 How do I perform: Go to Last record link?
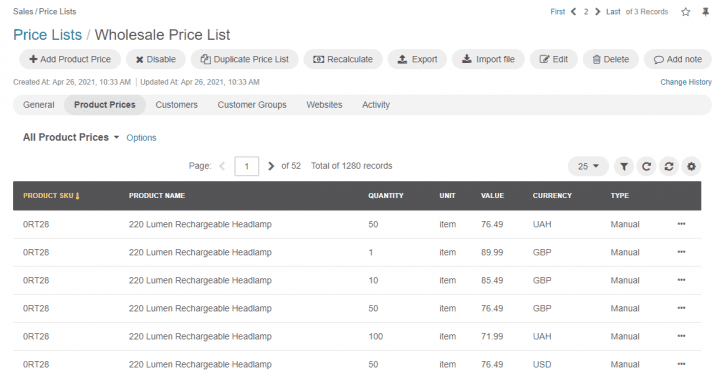pyautogui.click(x=613, y=12)
